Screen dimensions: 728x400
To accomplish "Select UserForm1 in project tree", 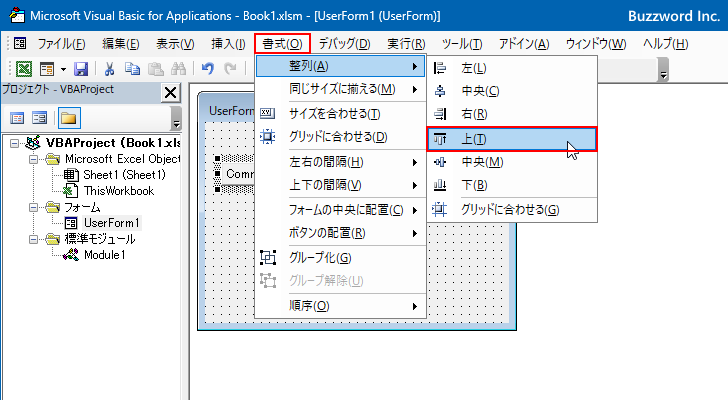I will [x=111, y=223].
